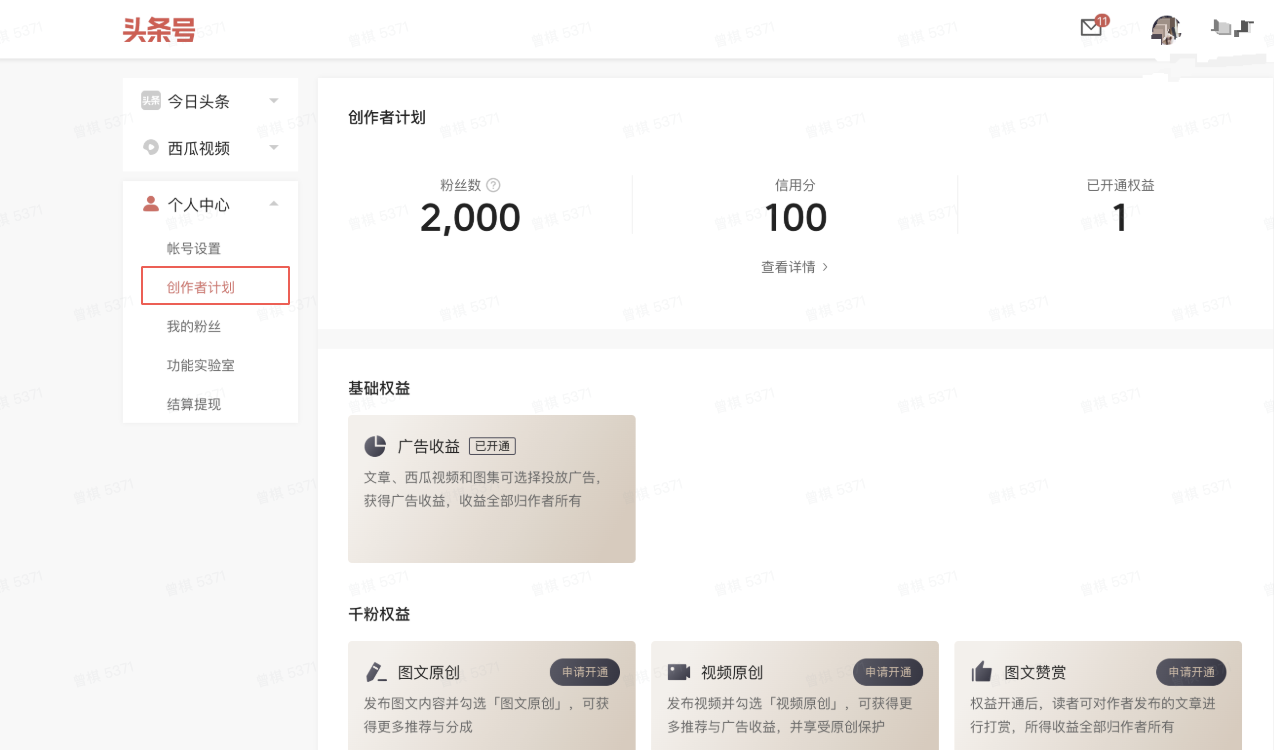Click the 个人中心 person icon
The width and height of the screenshot is (1274, 750).
(x=151, y=204)
